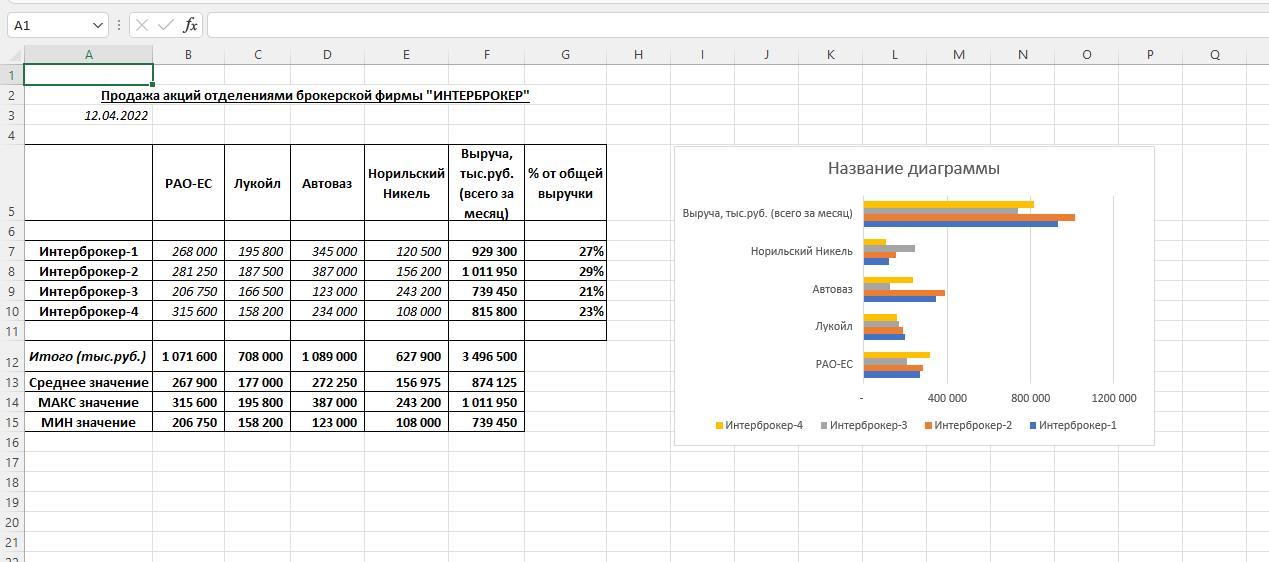Click chart title Название диаграммы
The image size is (1269, 562).
tap(913, 168)
